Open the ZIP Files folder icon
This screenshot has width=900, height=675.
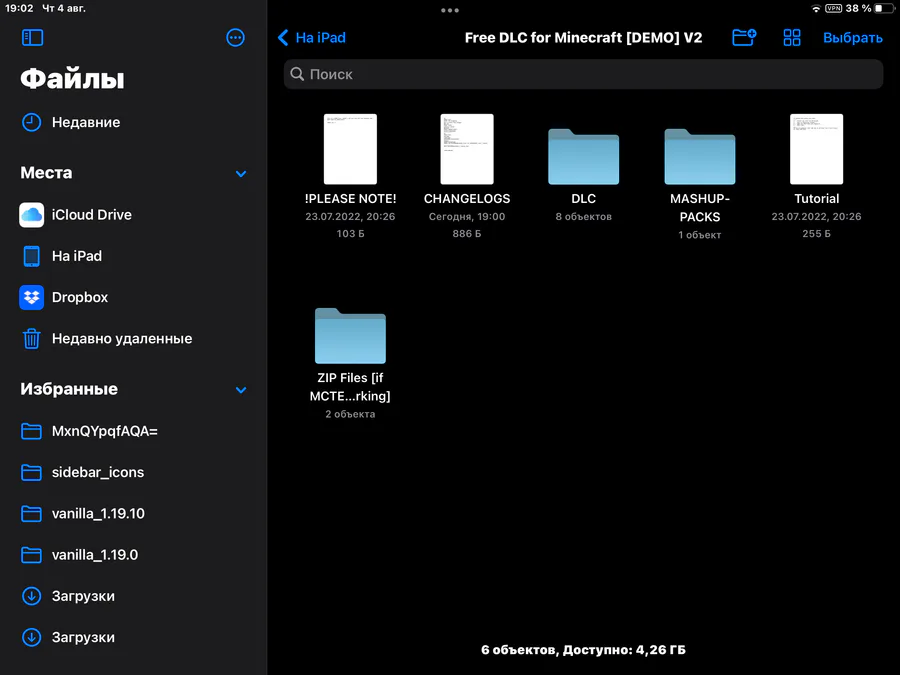tap(350, 336)
